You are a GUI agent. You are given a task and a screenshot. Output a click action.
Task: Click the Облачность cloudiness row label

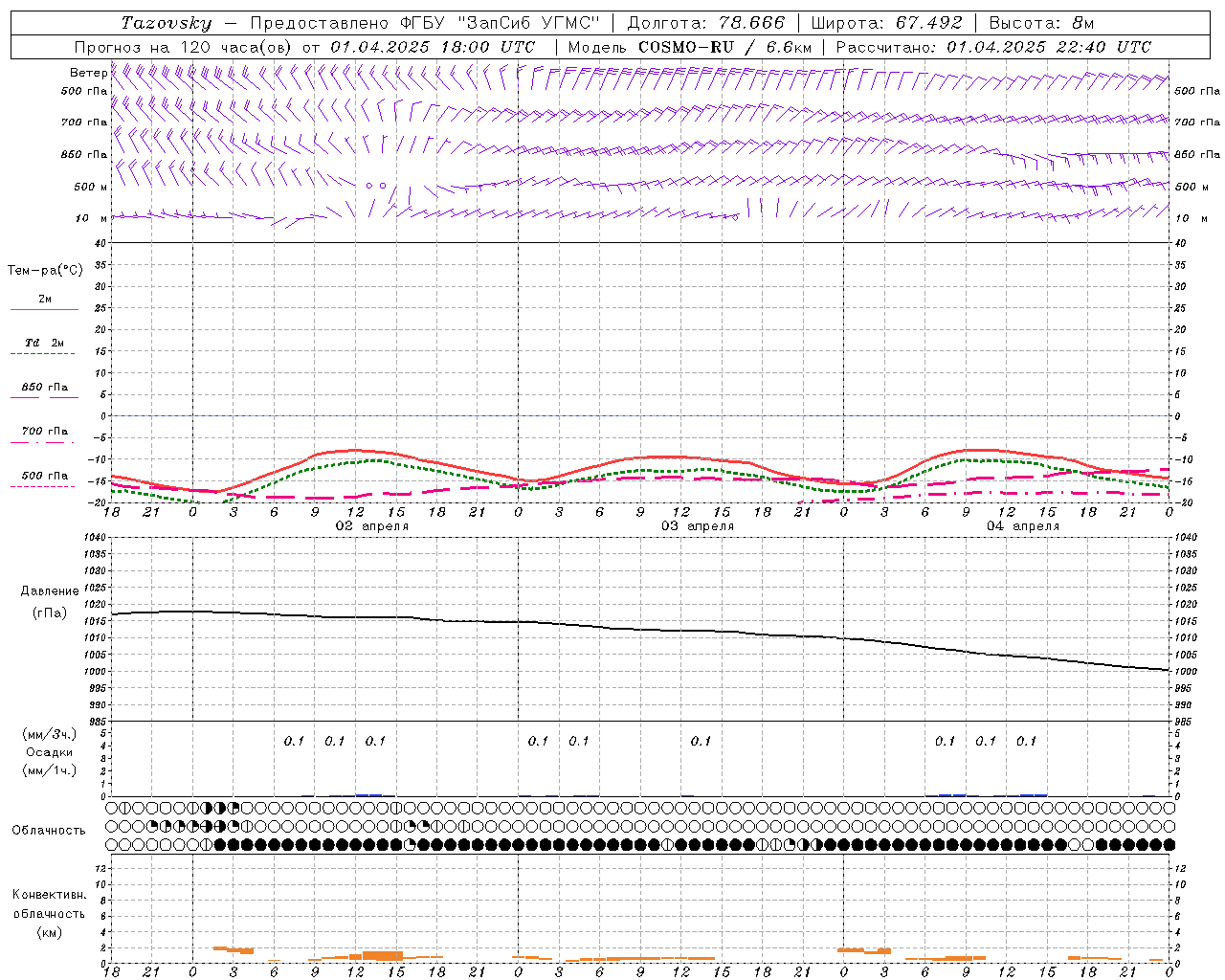49,830
